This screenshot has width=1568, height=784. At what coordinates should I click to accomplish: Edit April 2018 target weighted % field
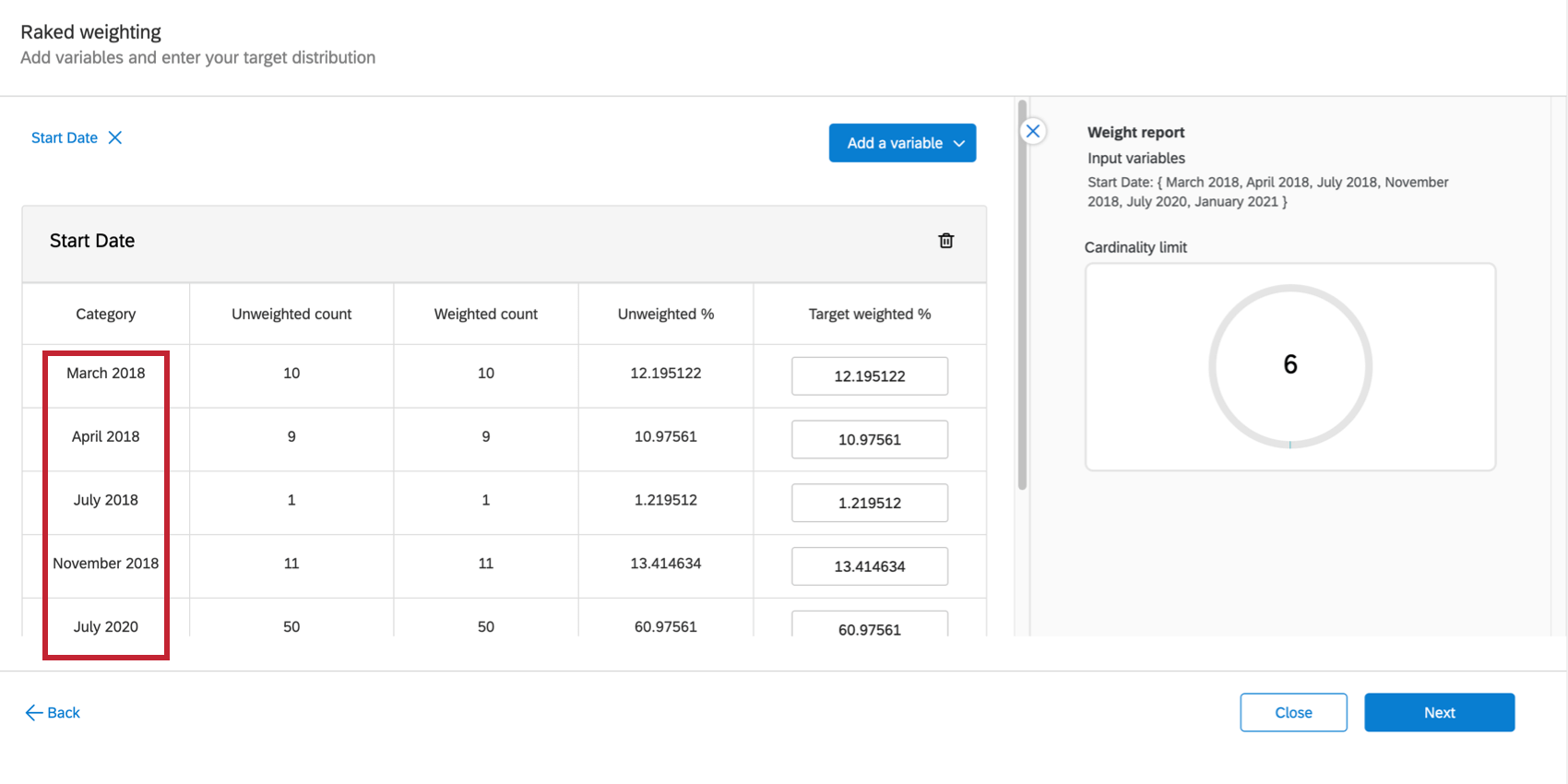(869, 440)
